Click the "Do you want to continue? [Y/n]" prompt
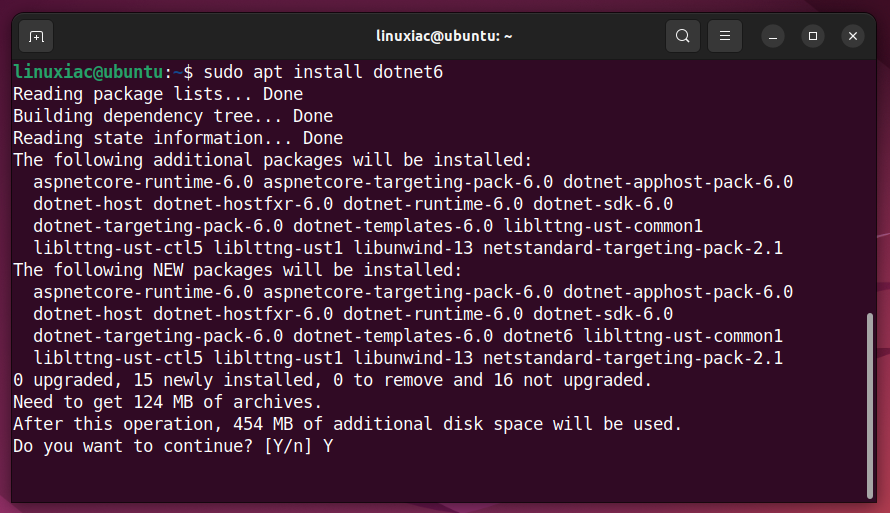 click(163, 447)
